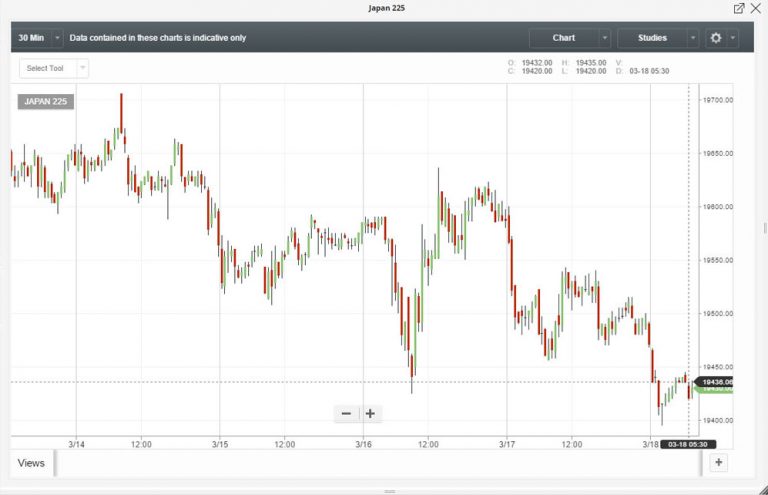Open chart in pop-out window icon
768x495 pixels.
pos(739,8)
